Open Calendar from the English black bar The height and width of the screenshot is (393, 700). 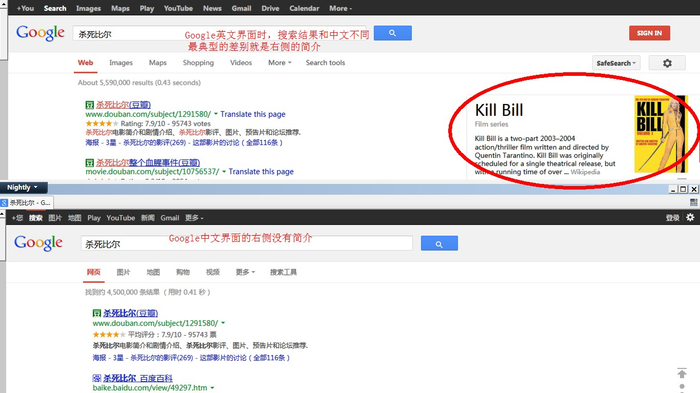pos(304,8)
